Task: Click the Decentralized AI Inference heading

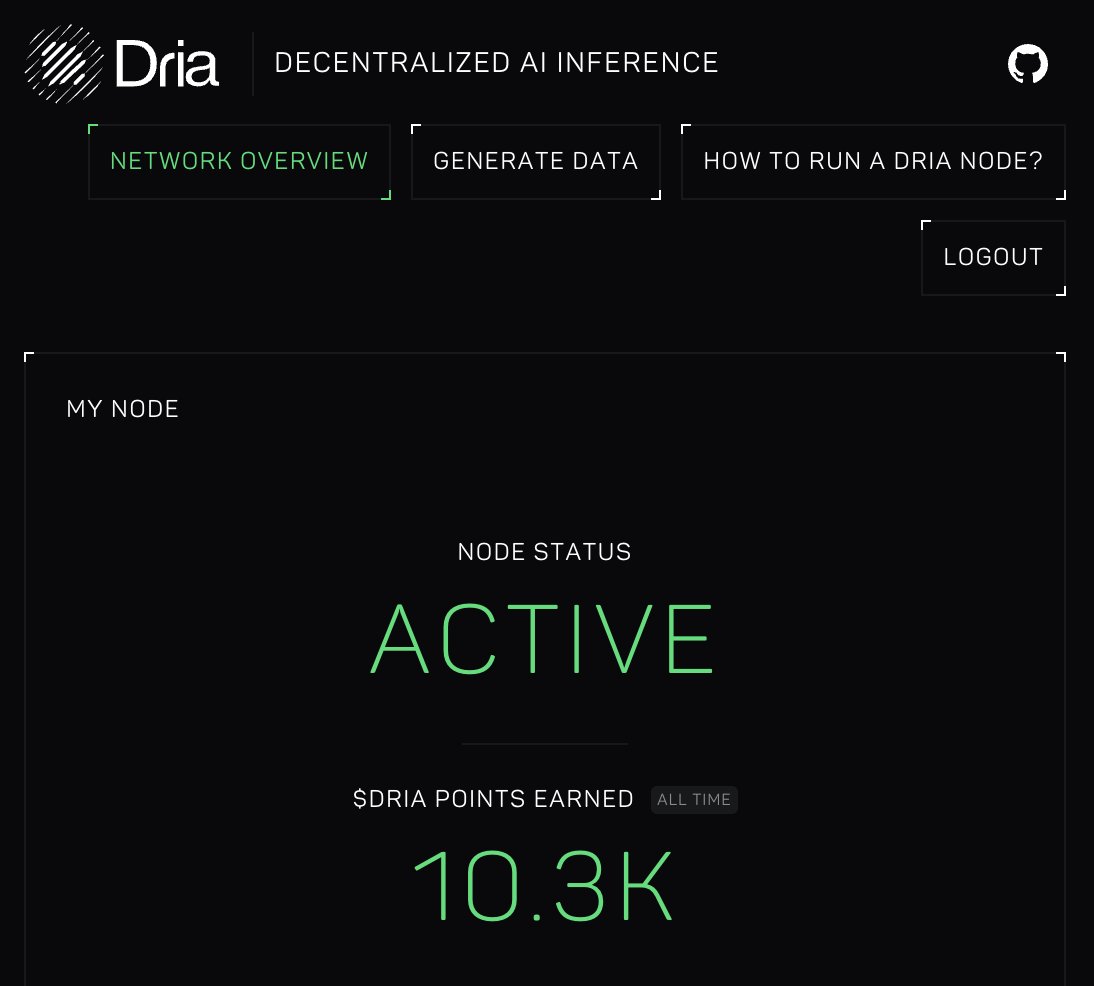Action: point(496,63)
